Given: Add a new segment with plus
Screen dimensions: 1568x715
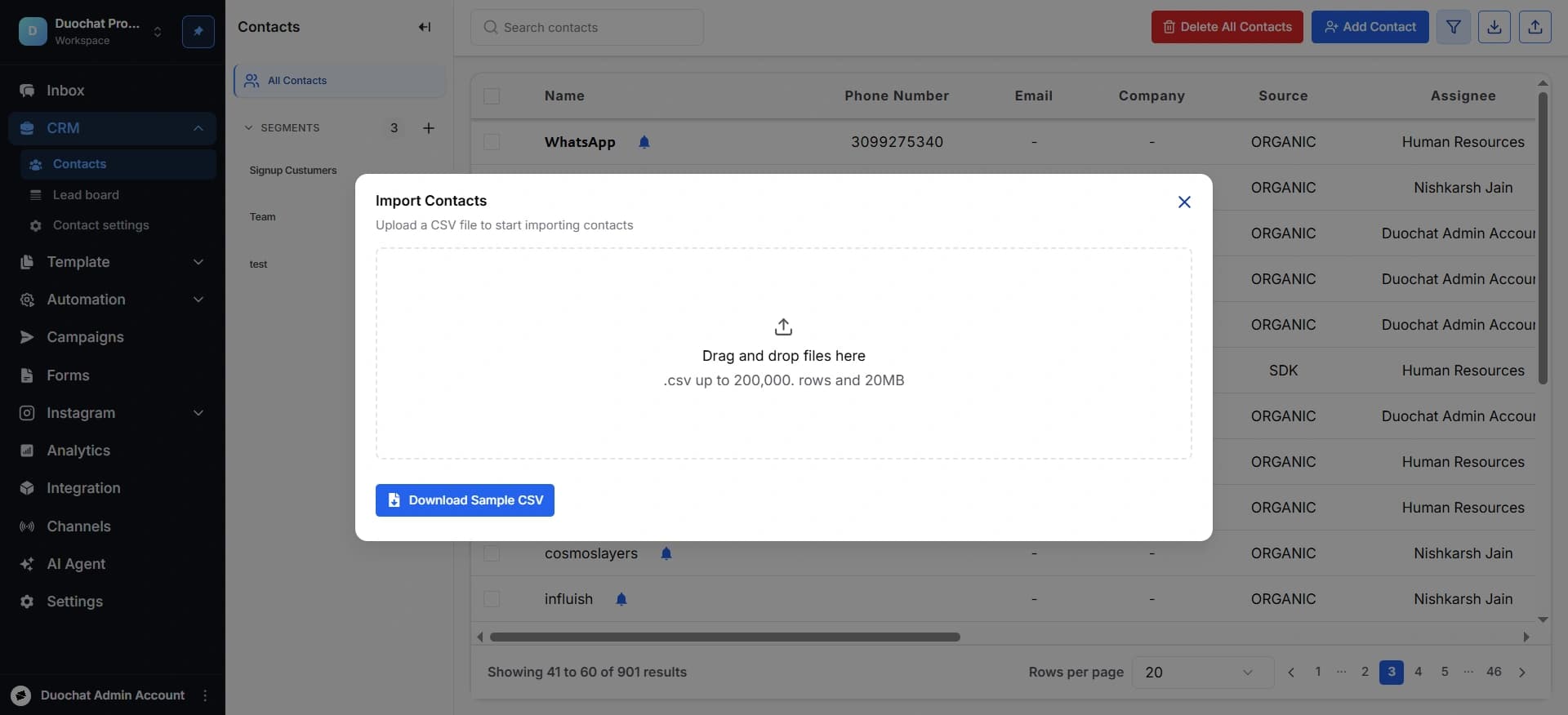Looking at the screenshot, I should [428, 128].
